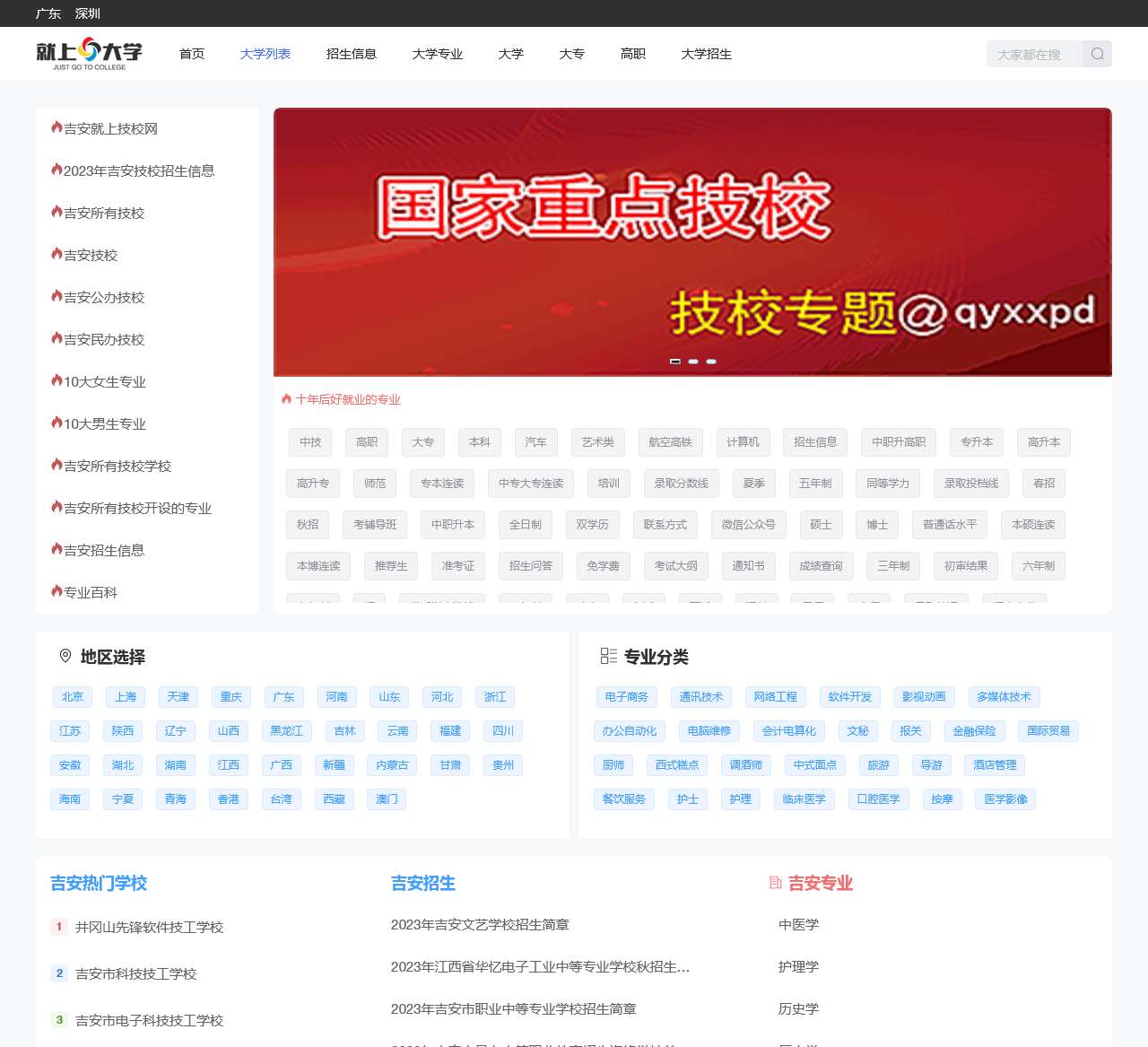Open 历史学 major link

pyautogui.click(x=798, y=1009)
